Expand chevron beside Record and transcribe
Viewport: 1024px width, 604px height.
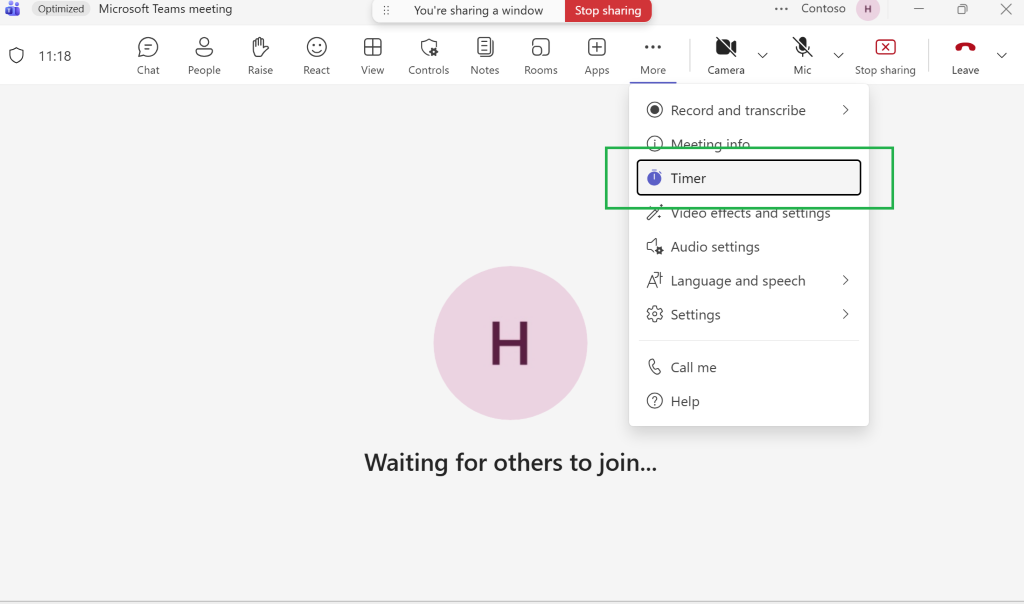pyautogui.click(x=845, y=110)
